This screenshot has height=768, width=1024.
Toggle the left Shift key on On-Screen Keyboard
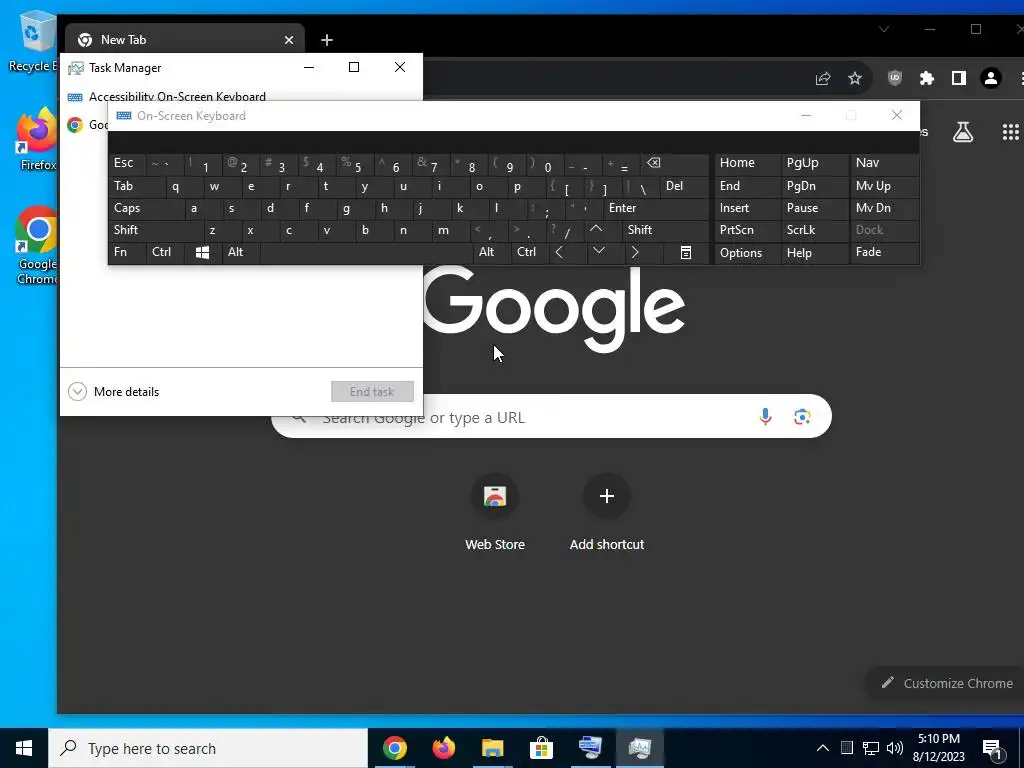point(155,230)
